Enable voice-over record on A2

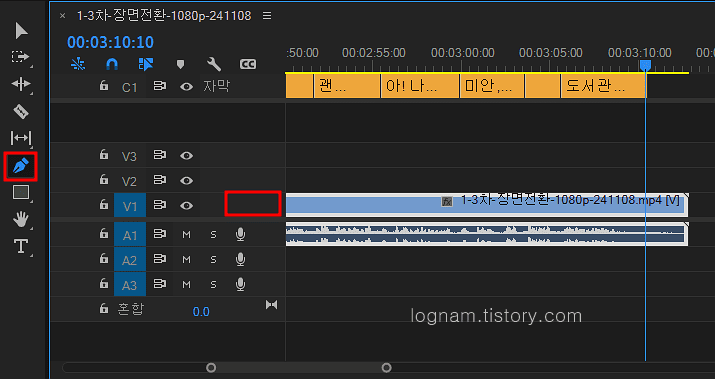click(240, 260)
